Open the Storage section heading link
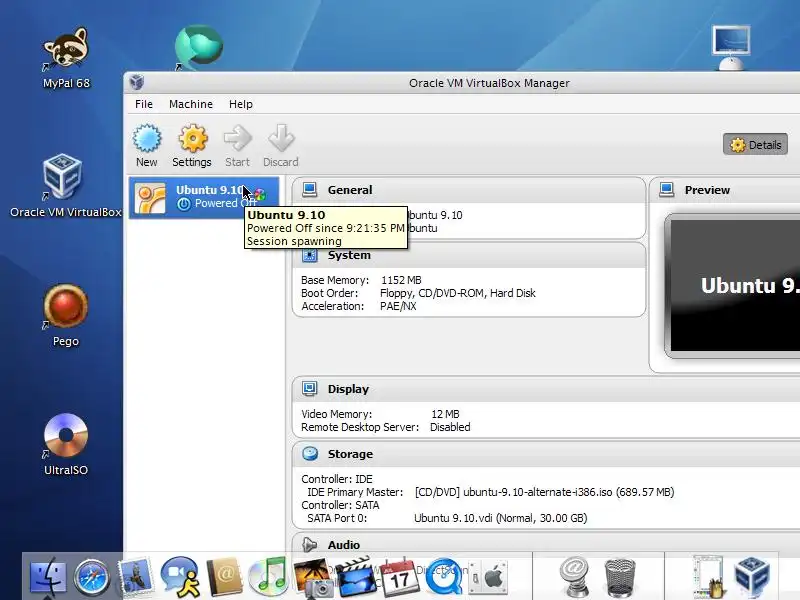The image size is (800, 600). click(350, 454)
